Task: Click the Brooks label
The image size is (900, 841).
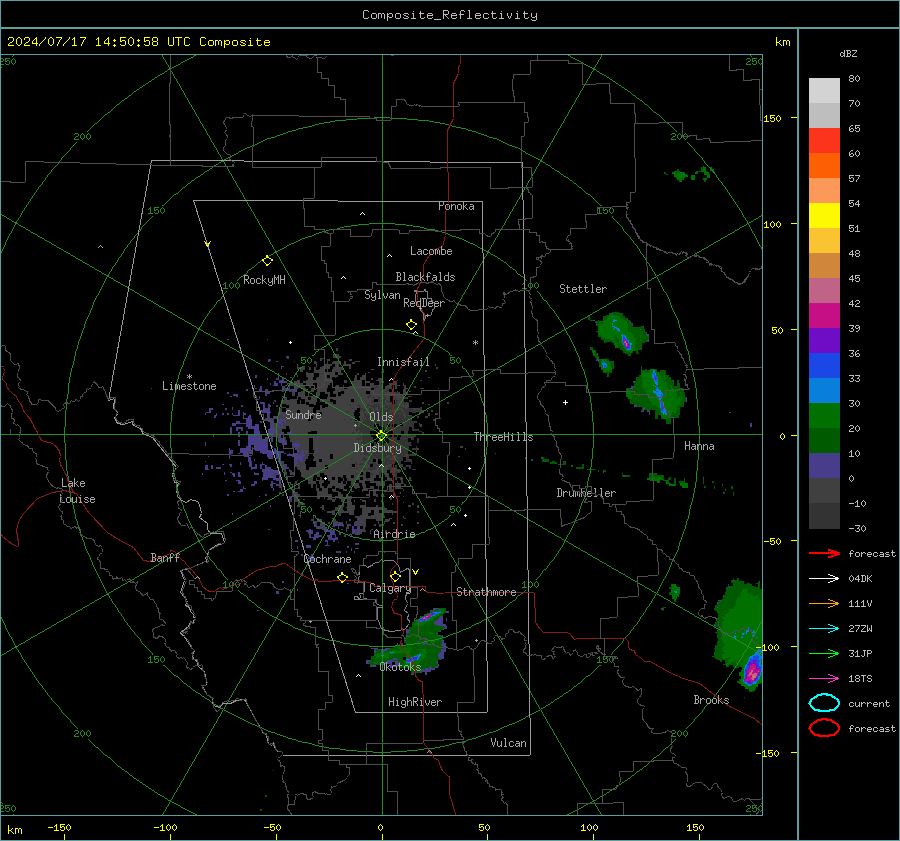Action: 711,700
